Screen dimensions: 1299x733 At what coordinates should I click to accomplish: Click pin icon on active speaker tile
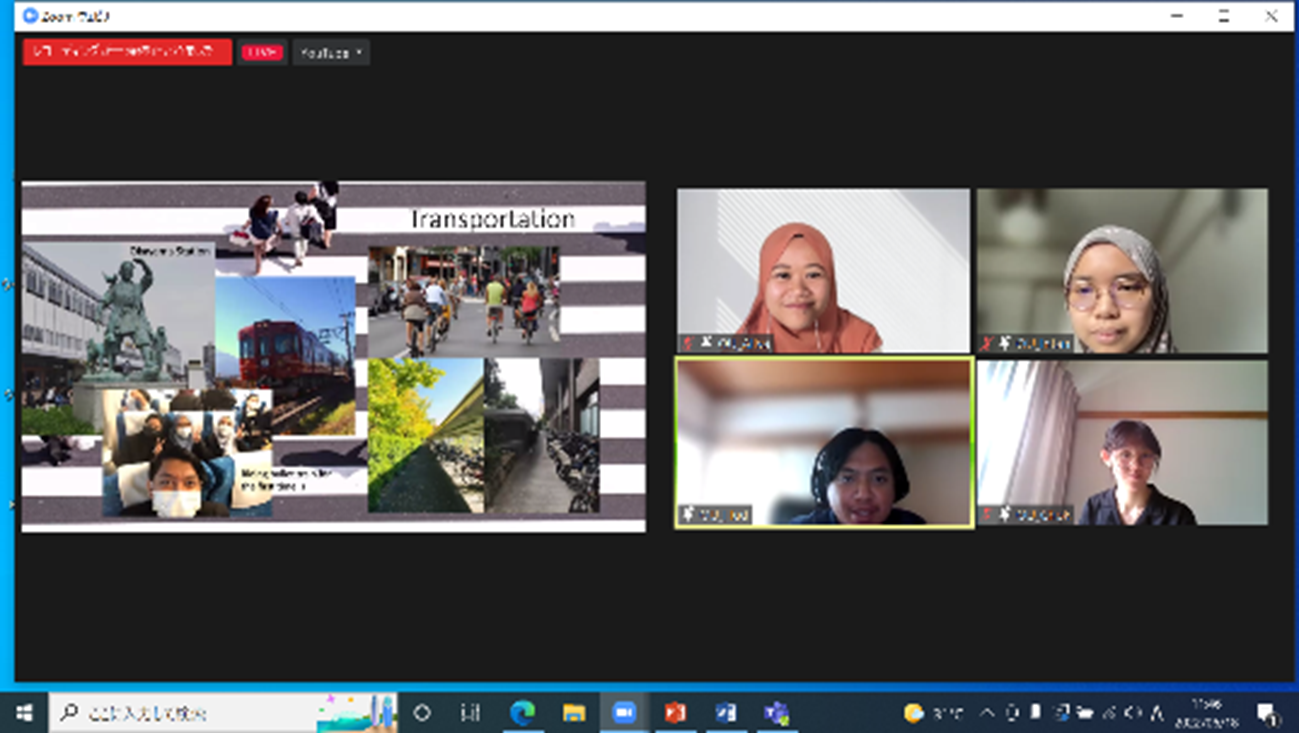point(689,515)
